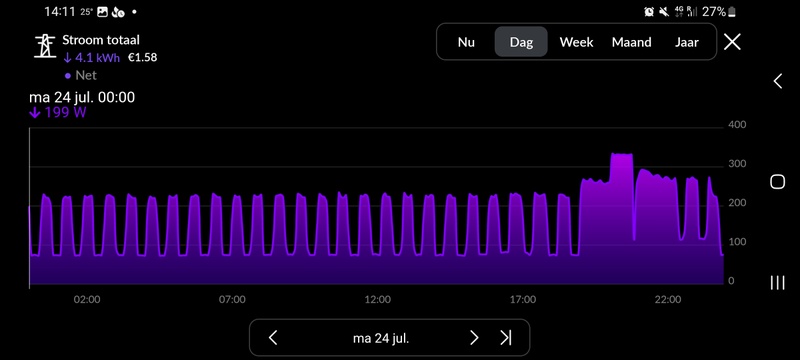Tap the electricity pylon icon
800x360 pixels.
[x=44, y=46]
